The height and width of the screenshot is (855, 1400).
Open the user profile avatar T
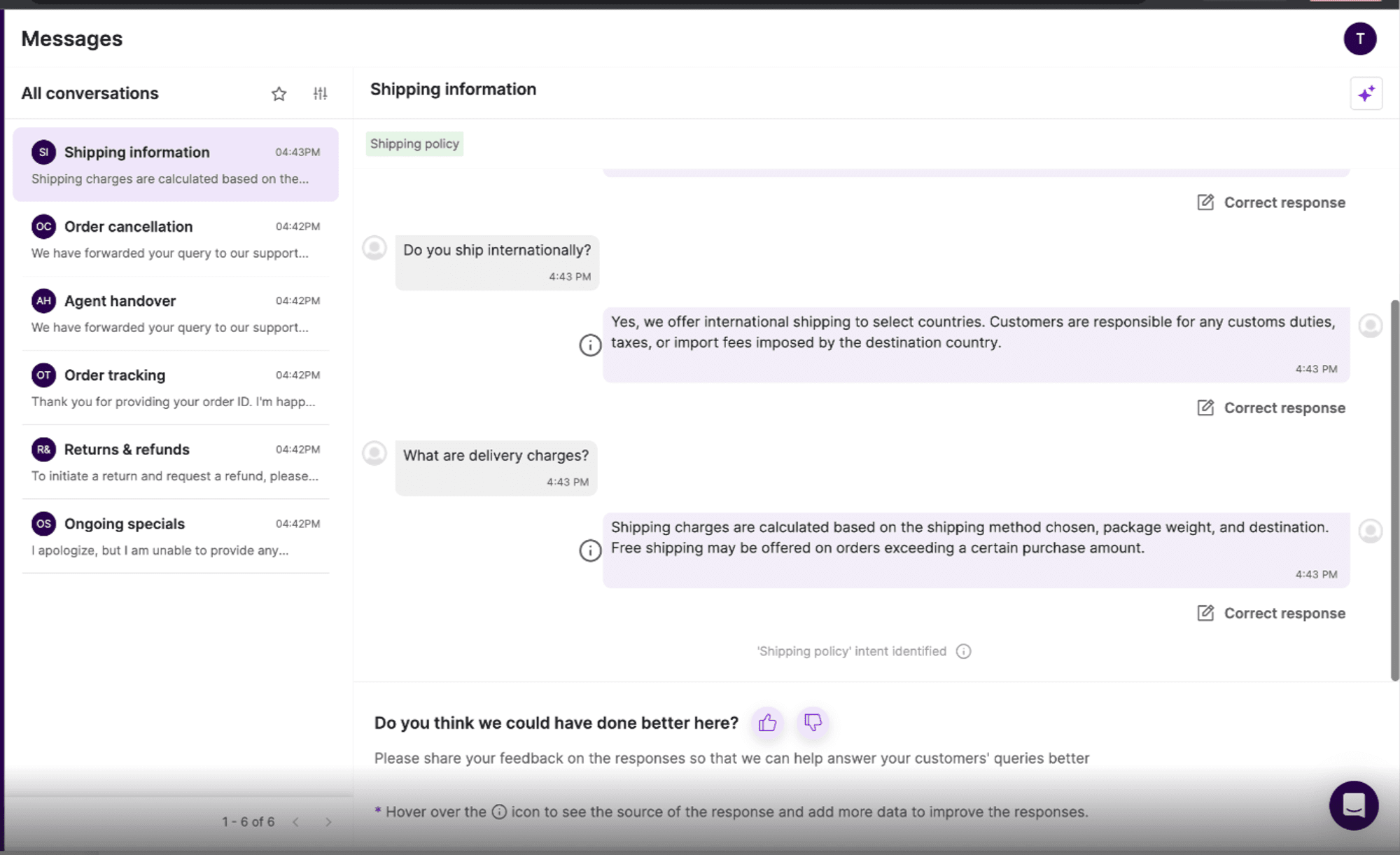pyautogui.click(x=1359, y=39)
